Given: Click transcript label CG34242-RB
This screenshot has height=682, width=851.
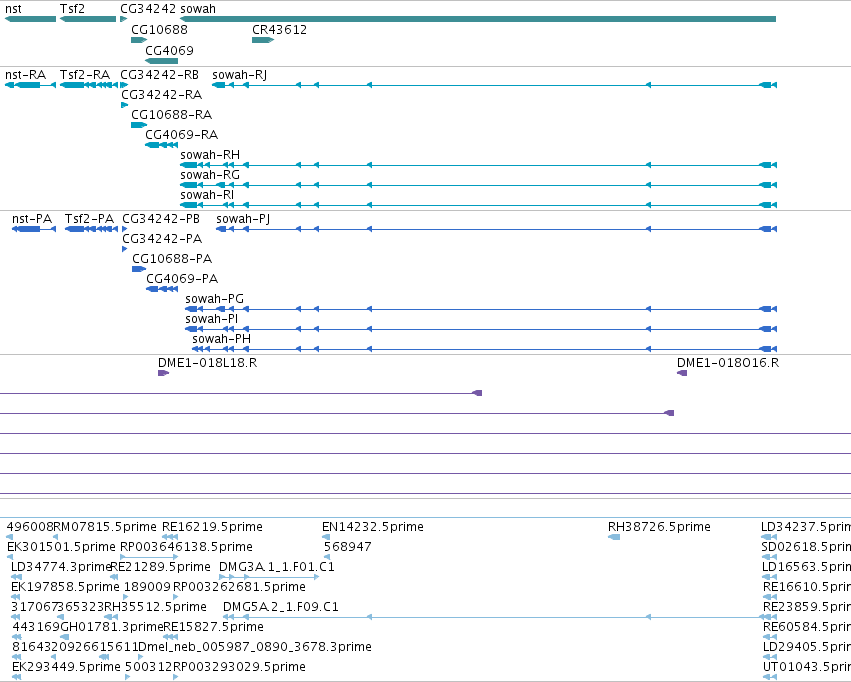Looking at the screenshot, I should [x=160, y=74].
